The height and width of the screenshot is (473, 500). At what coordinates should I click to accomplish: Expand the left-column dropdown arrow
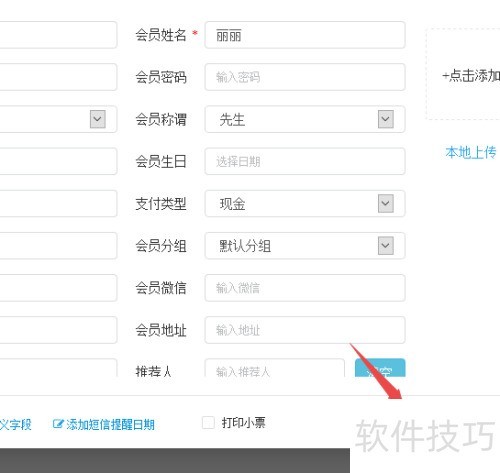pos(98,119)
